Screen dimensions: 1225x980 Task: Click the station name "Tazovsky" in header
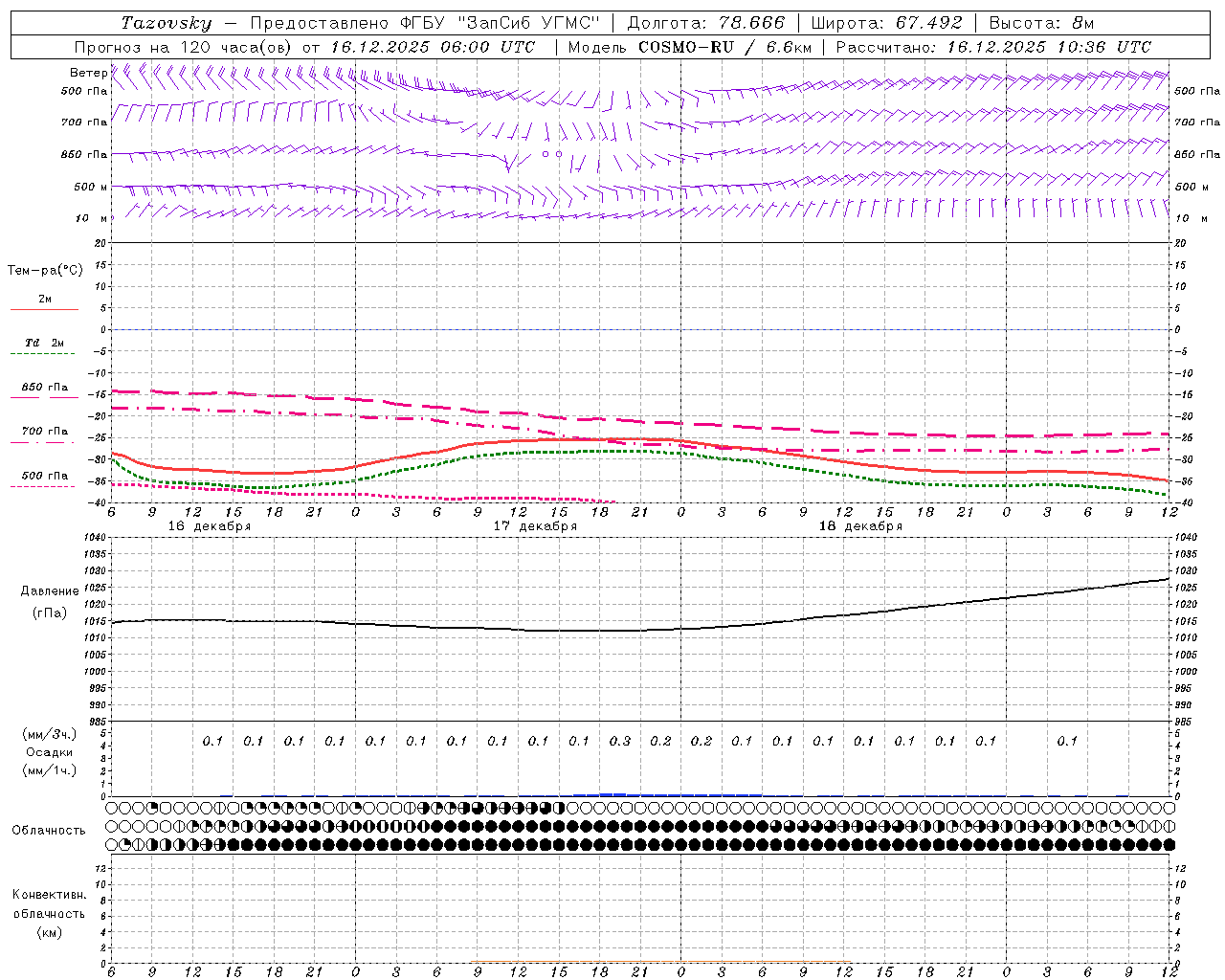(167, 23)
